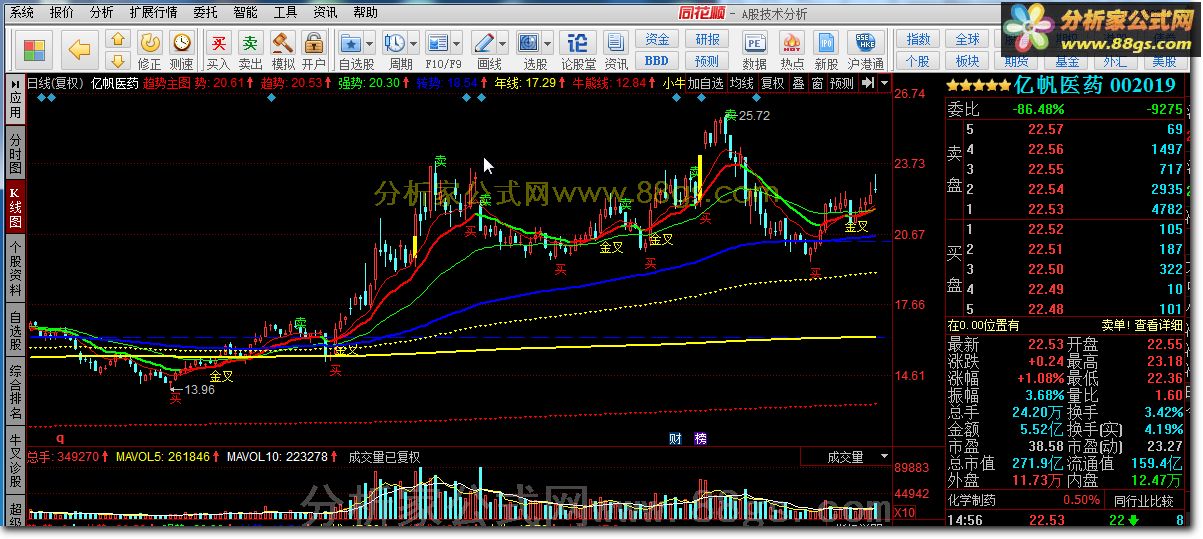1203x539 pixels.
Task: Expand chart options with ▶| arrow
Action: (867, 83)
